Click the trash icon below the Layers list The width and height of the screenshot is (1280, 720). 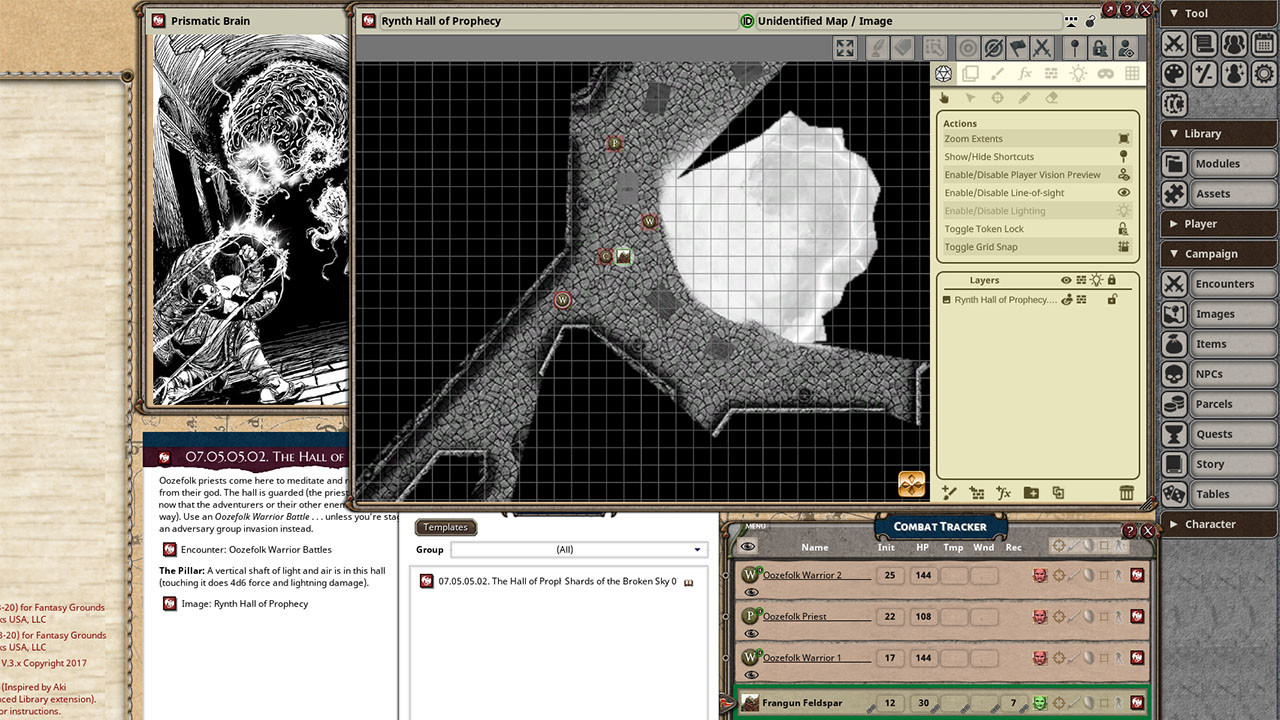coord(1127,491)
